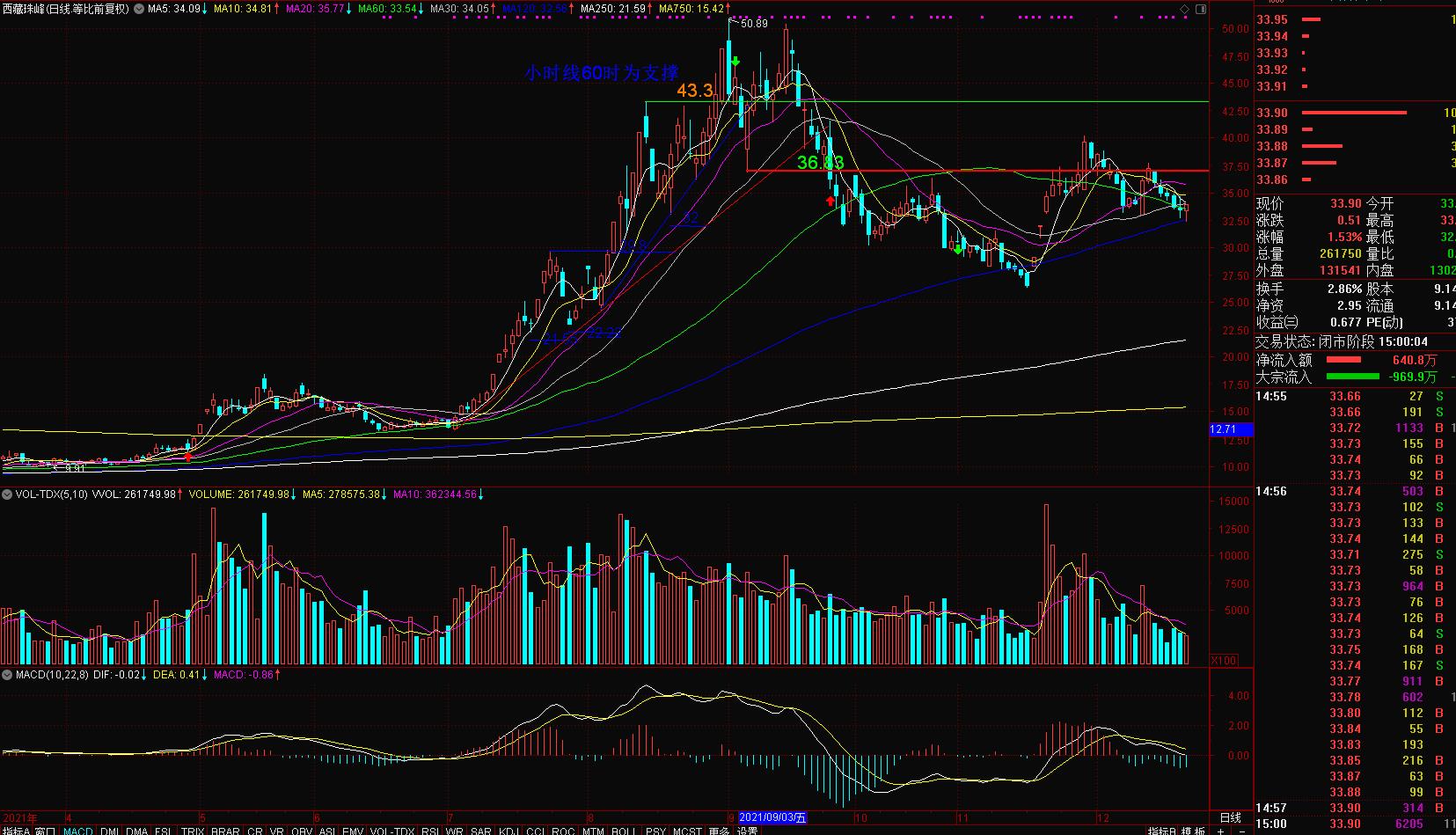Viewport: 1456px width, 835px height.
Task: Click the 交易状态 闭市阶段 status line
Action: click(1343, 341)
